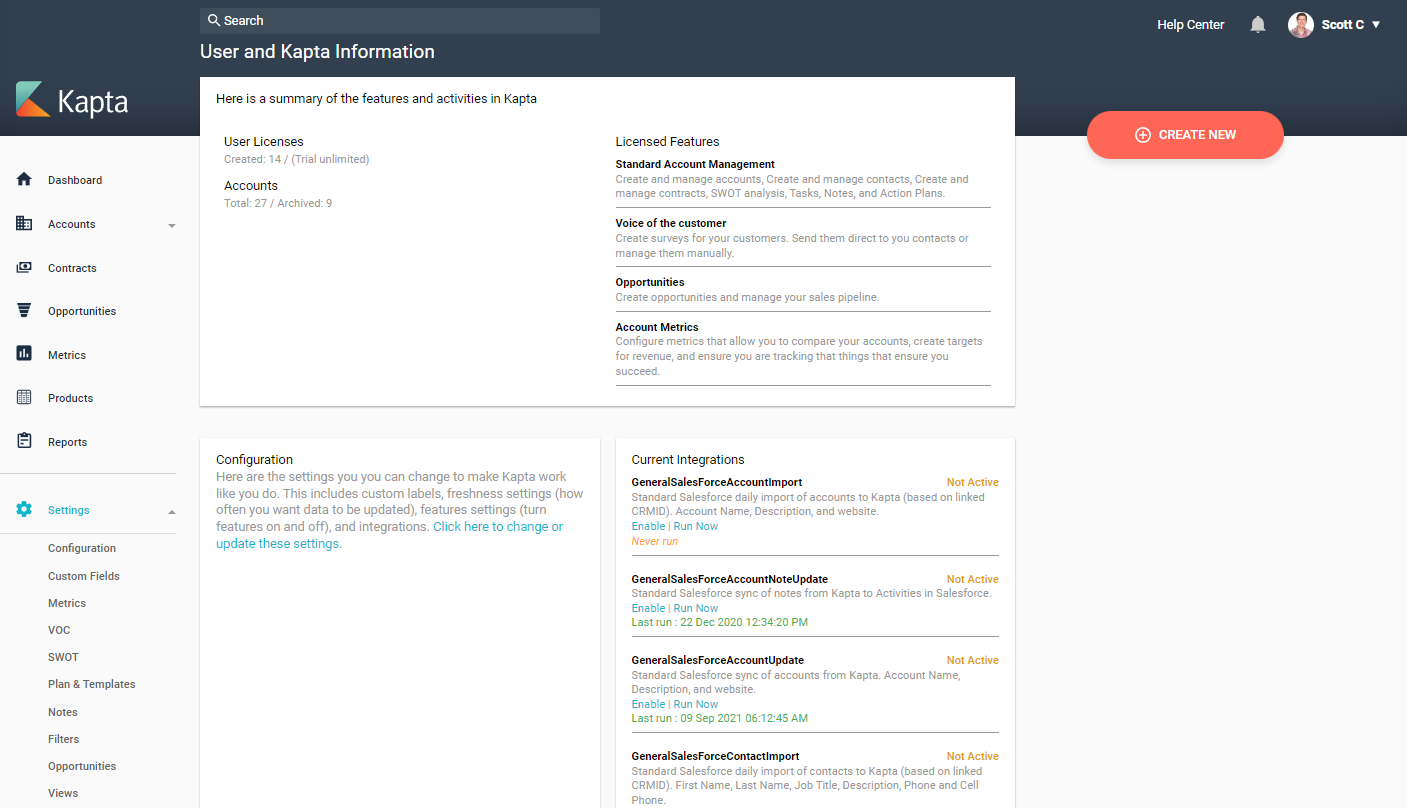
Task: Click the Kapta logo
Action: (x=72, y=101)
